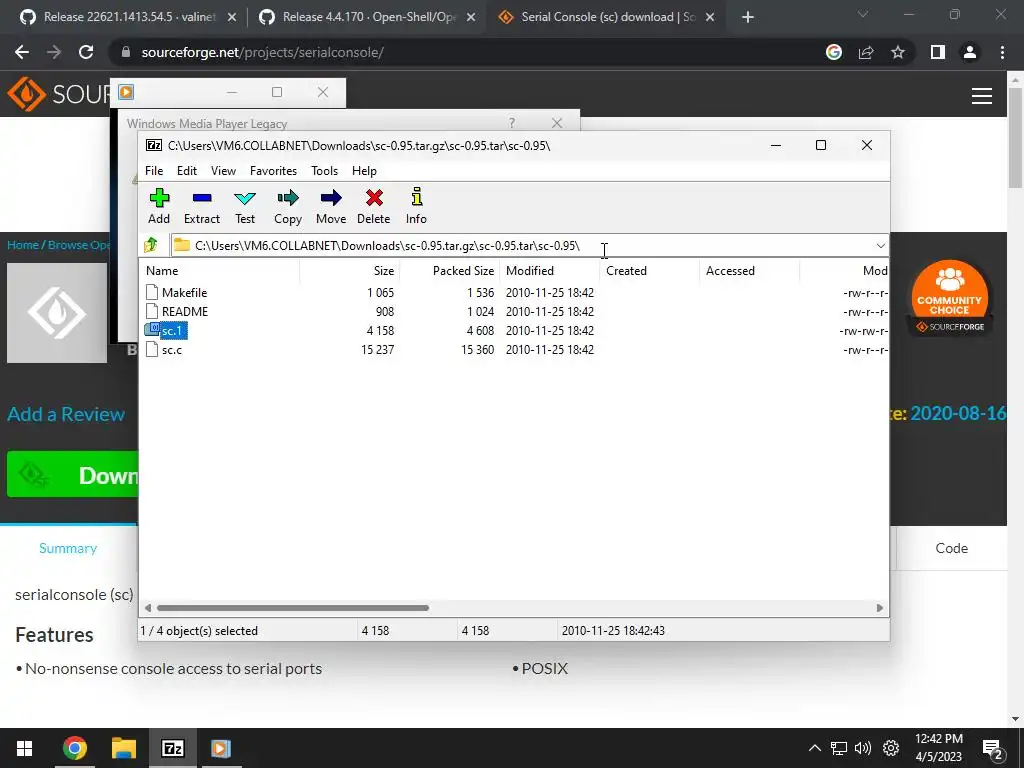Open the Windows Start menu

[24, 748]
